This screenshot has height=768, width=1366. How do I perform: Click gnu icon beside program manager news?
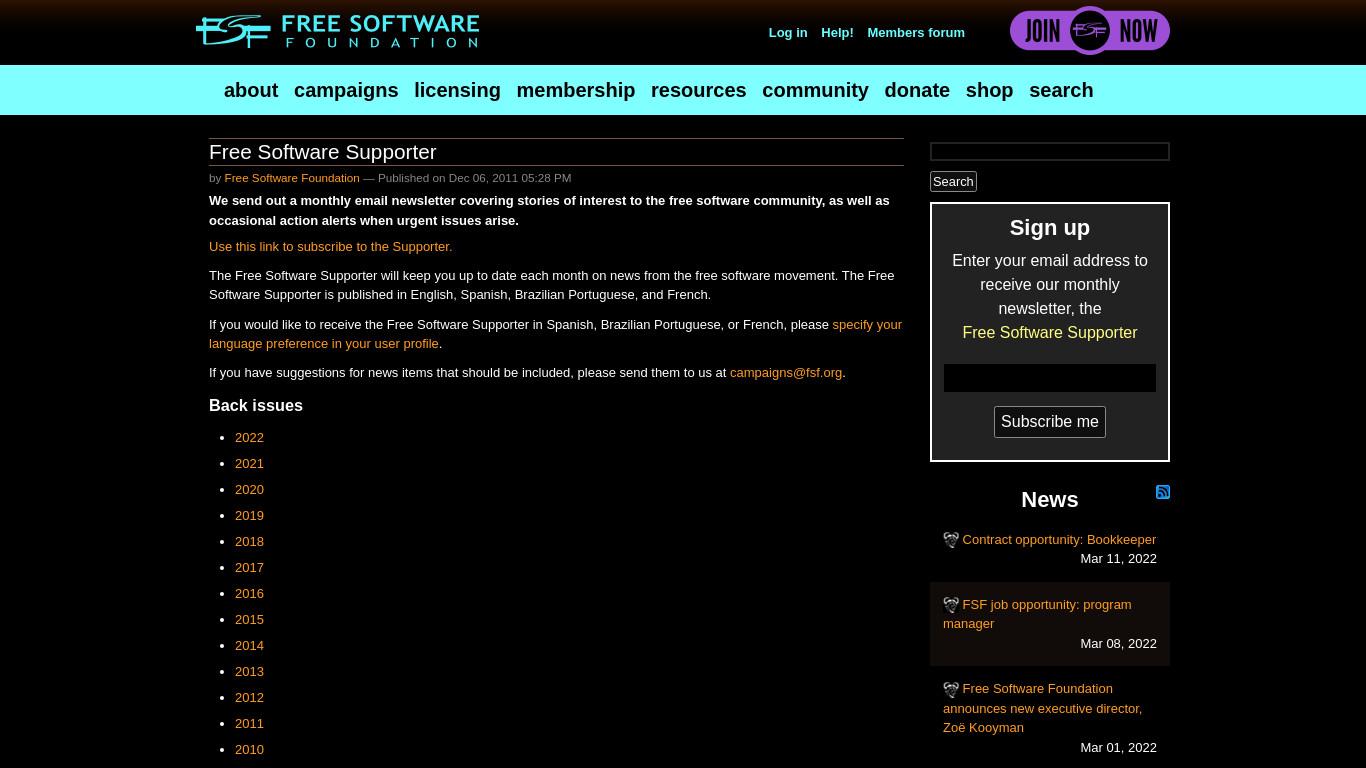951,605
